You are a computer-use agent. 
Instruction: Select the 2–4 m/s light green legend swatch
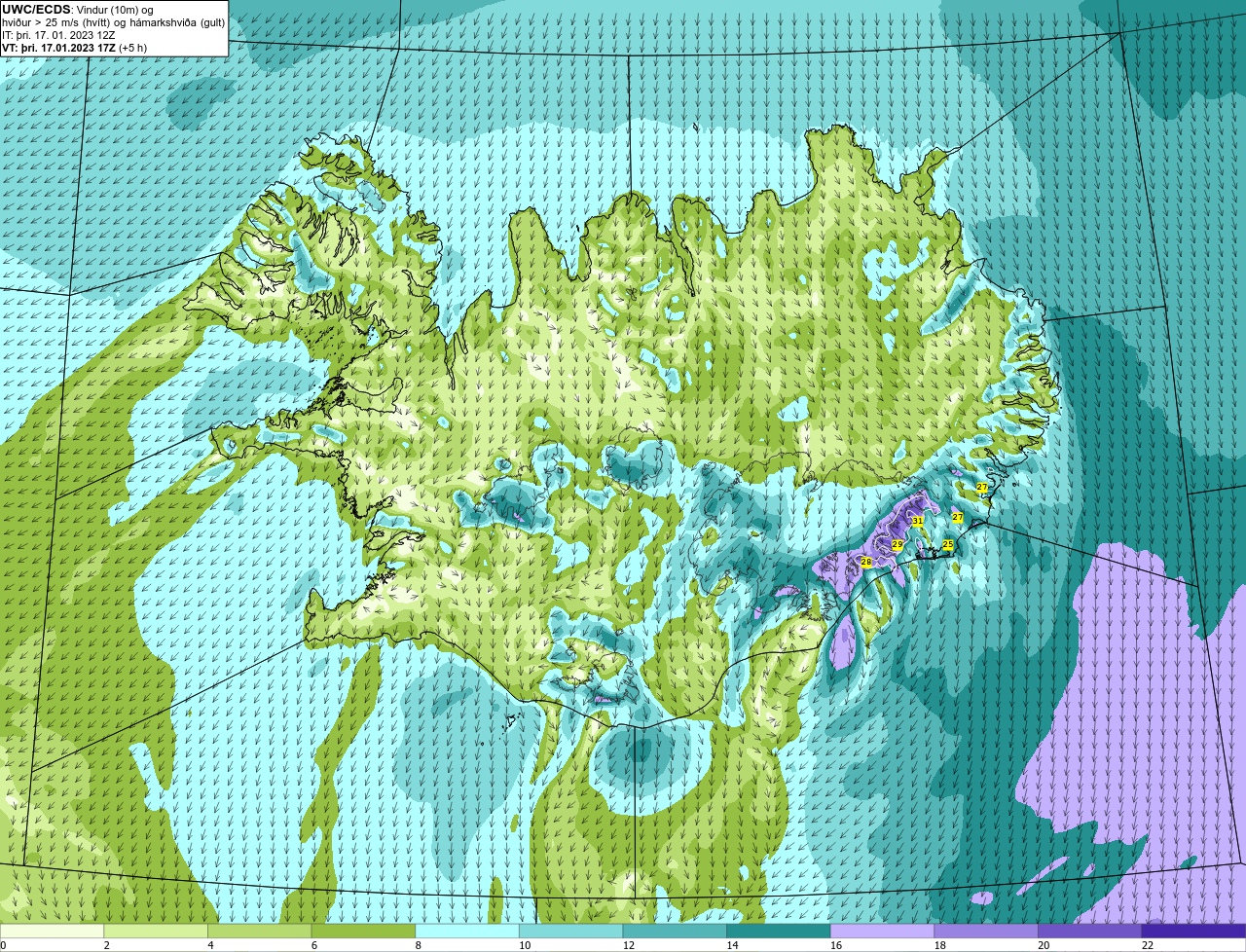tap(156, 931)
